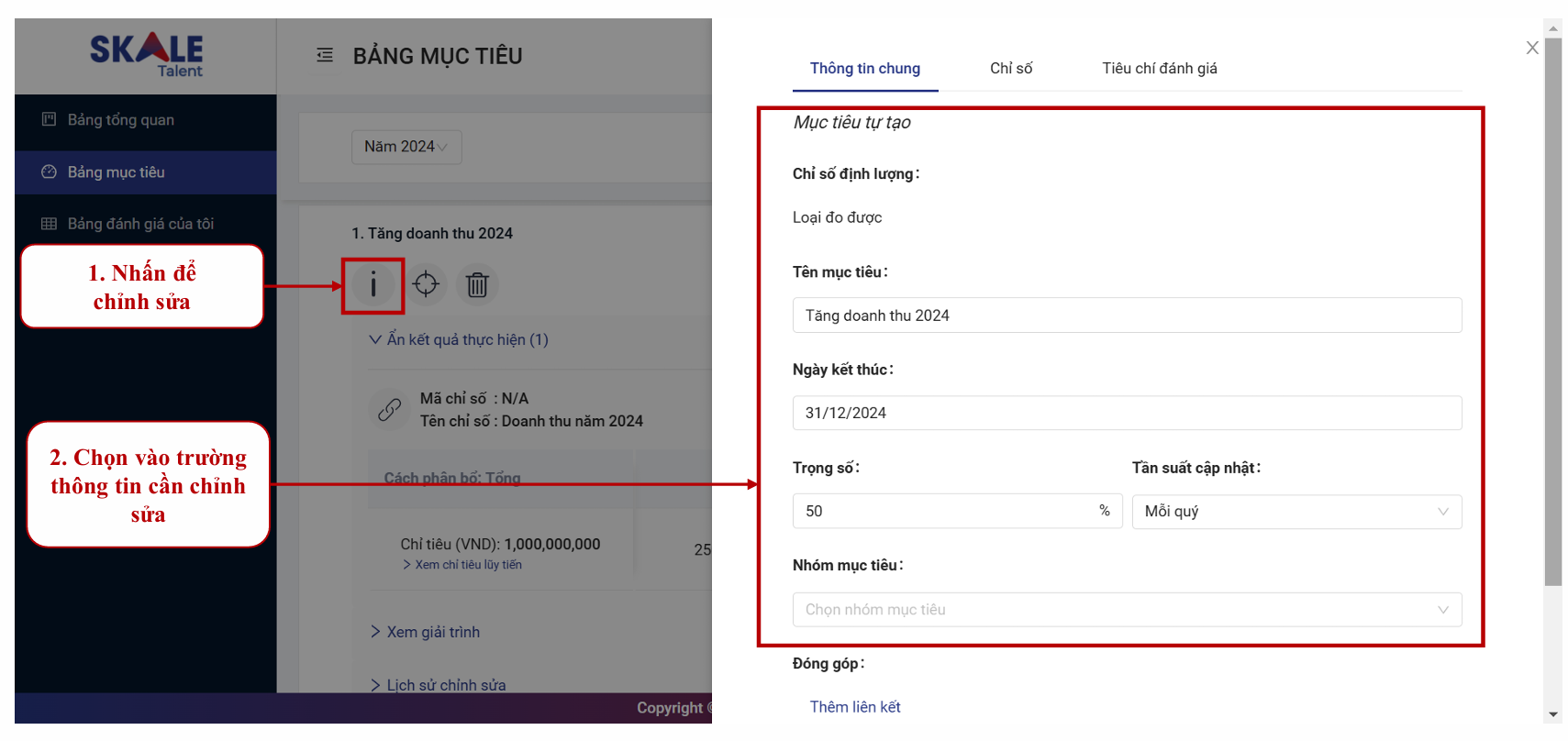Toggle the sidebar collapse menu icon
This screenshot has height=741, width=1568.
[x=325, y=56]
